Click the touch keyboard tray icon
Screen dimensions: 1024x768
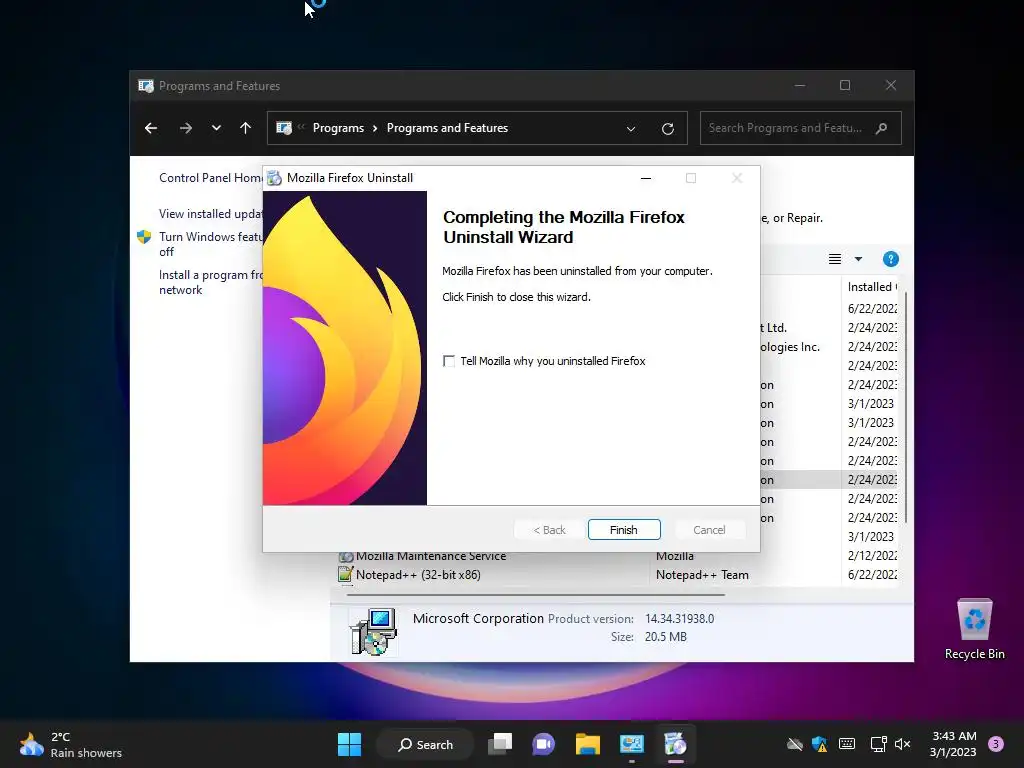tap(847, 744)
